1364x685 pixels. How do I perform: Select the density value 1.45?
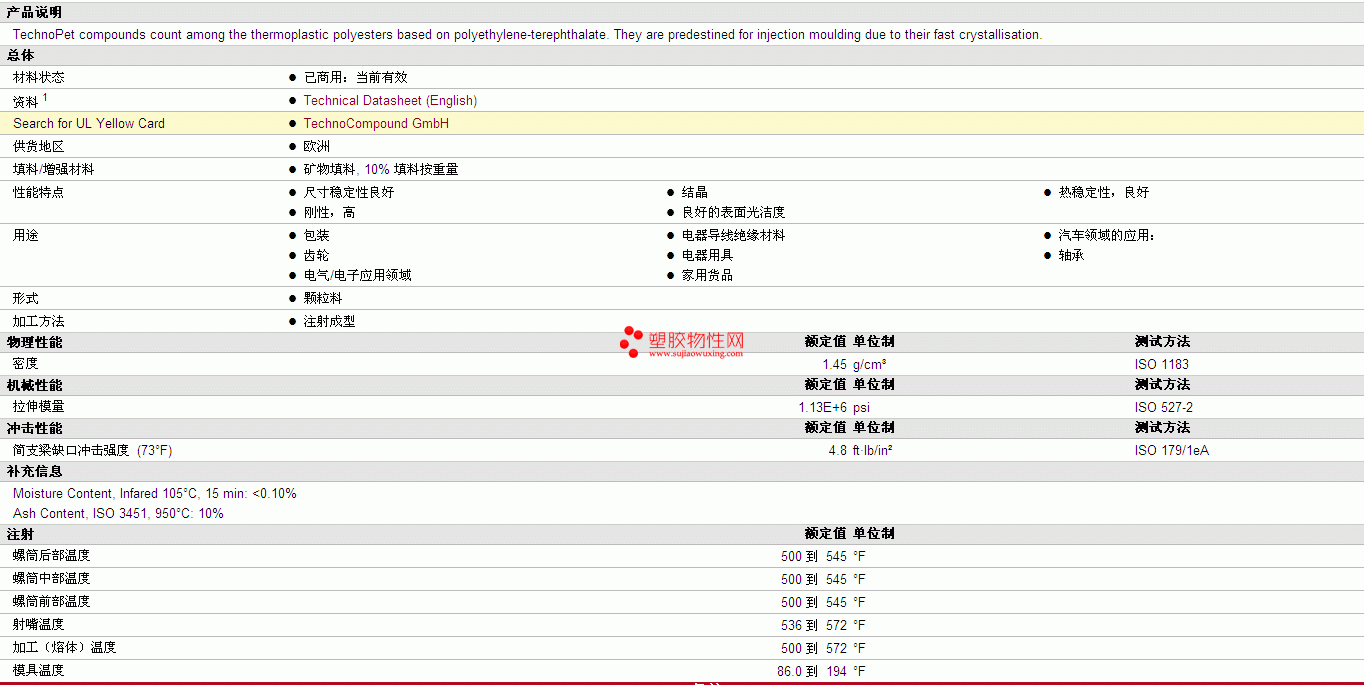click(x=834, y=364)
